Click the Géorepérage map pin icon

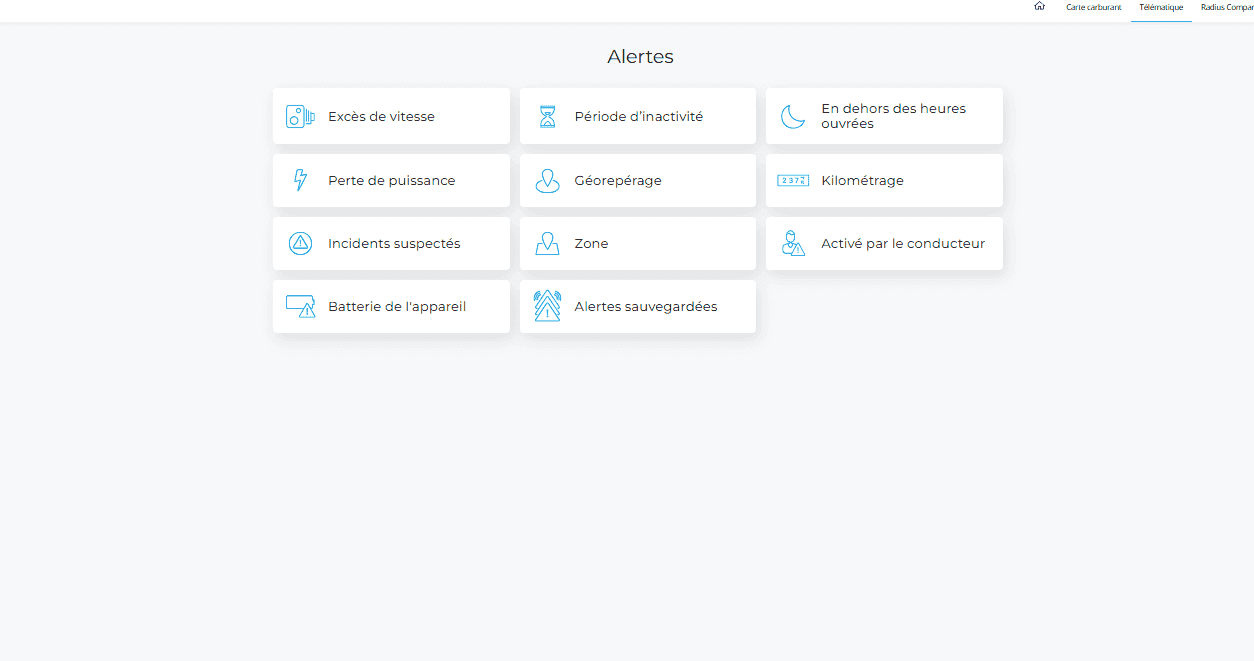coord(547,181)
